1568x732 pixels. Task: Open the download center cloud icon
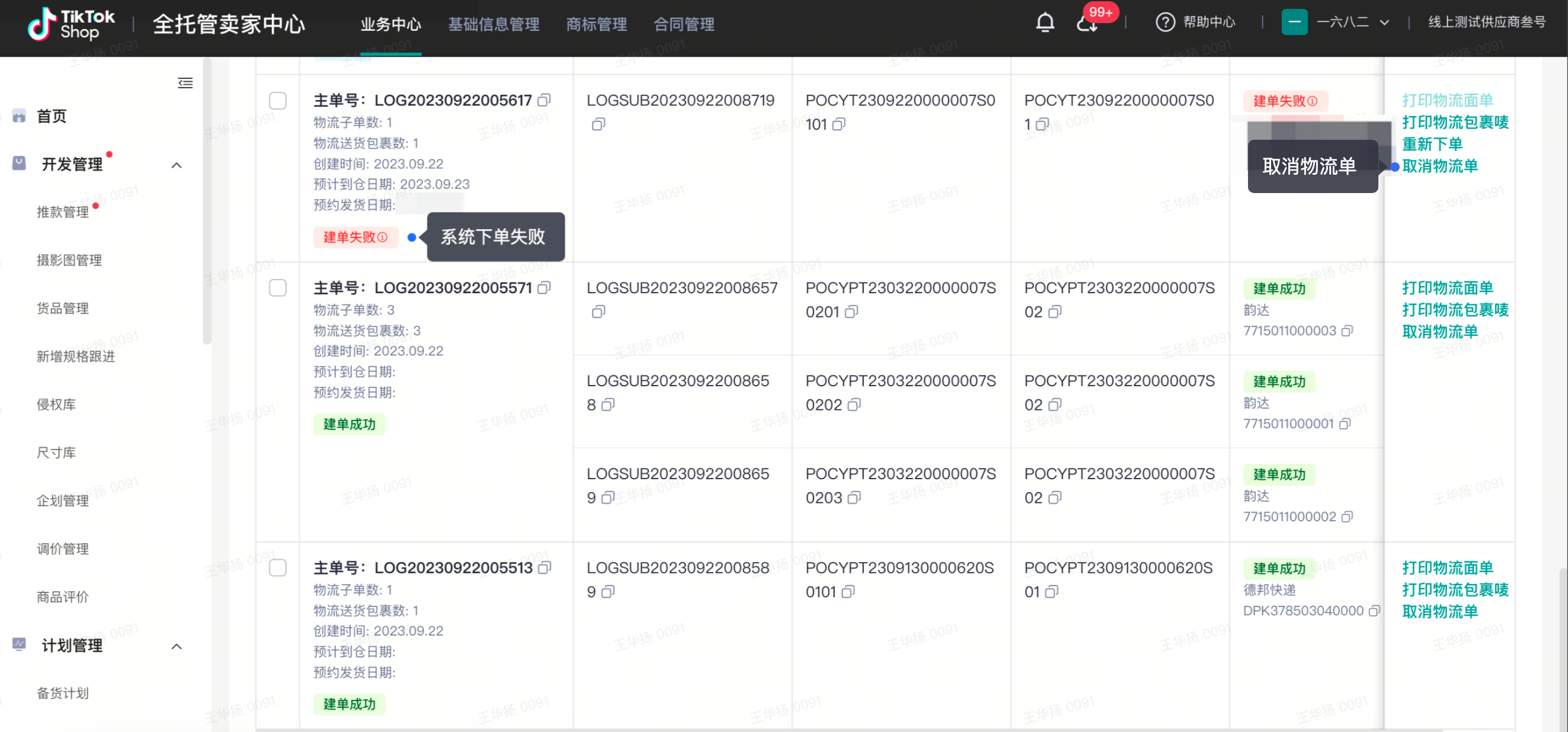pos(1087,24)
